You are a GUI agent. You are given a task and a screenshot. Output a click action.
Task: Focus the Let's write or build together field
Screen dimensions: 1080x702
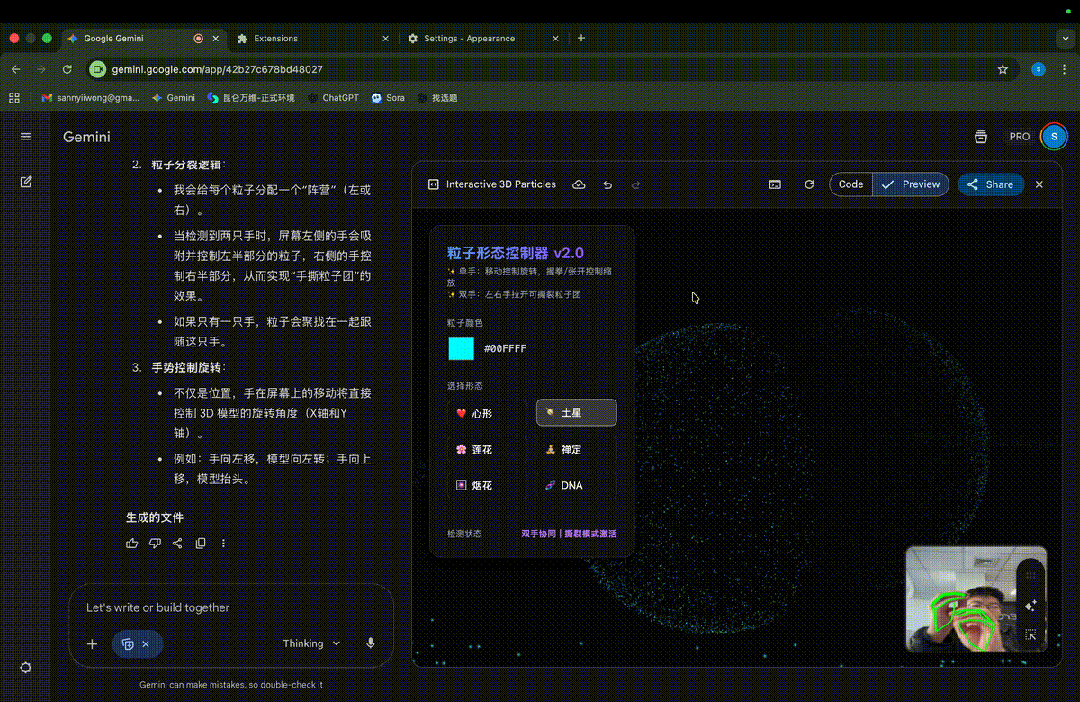(x=231, y=608)
